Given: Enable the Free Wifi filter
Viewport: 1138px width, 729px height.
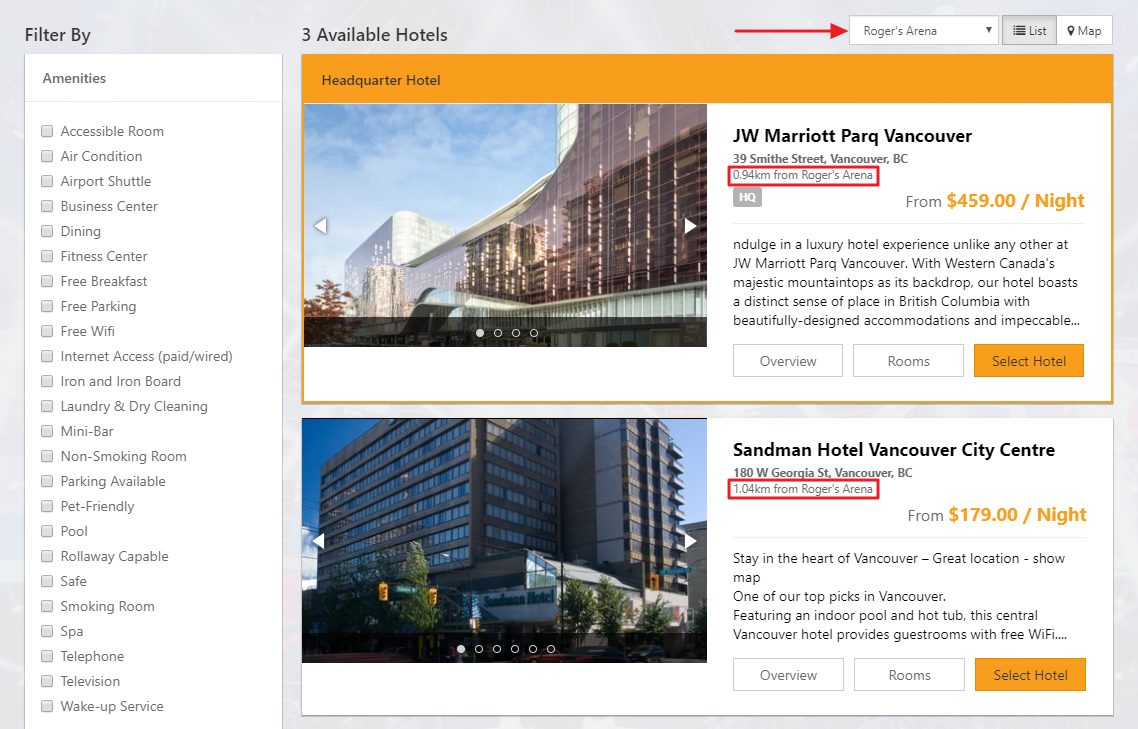Looking at the screenshot, I should tap(47, 331).
